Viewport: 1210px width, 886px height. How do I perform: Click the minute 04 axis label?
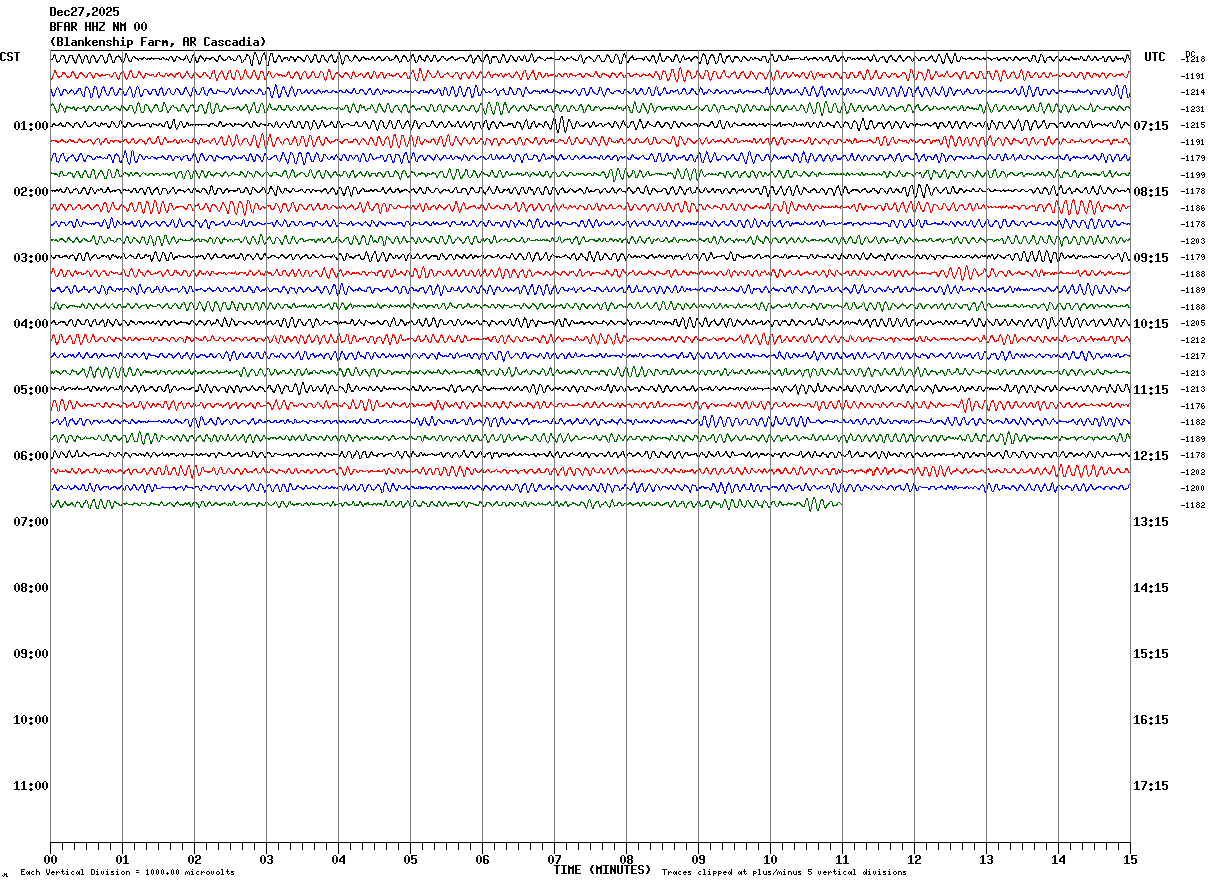(338, 859)
